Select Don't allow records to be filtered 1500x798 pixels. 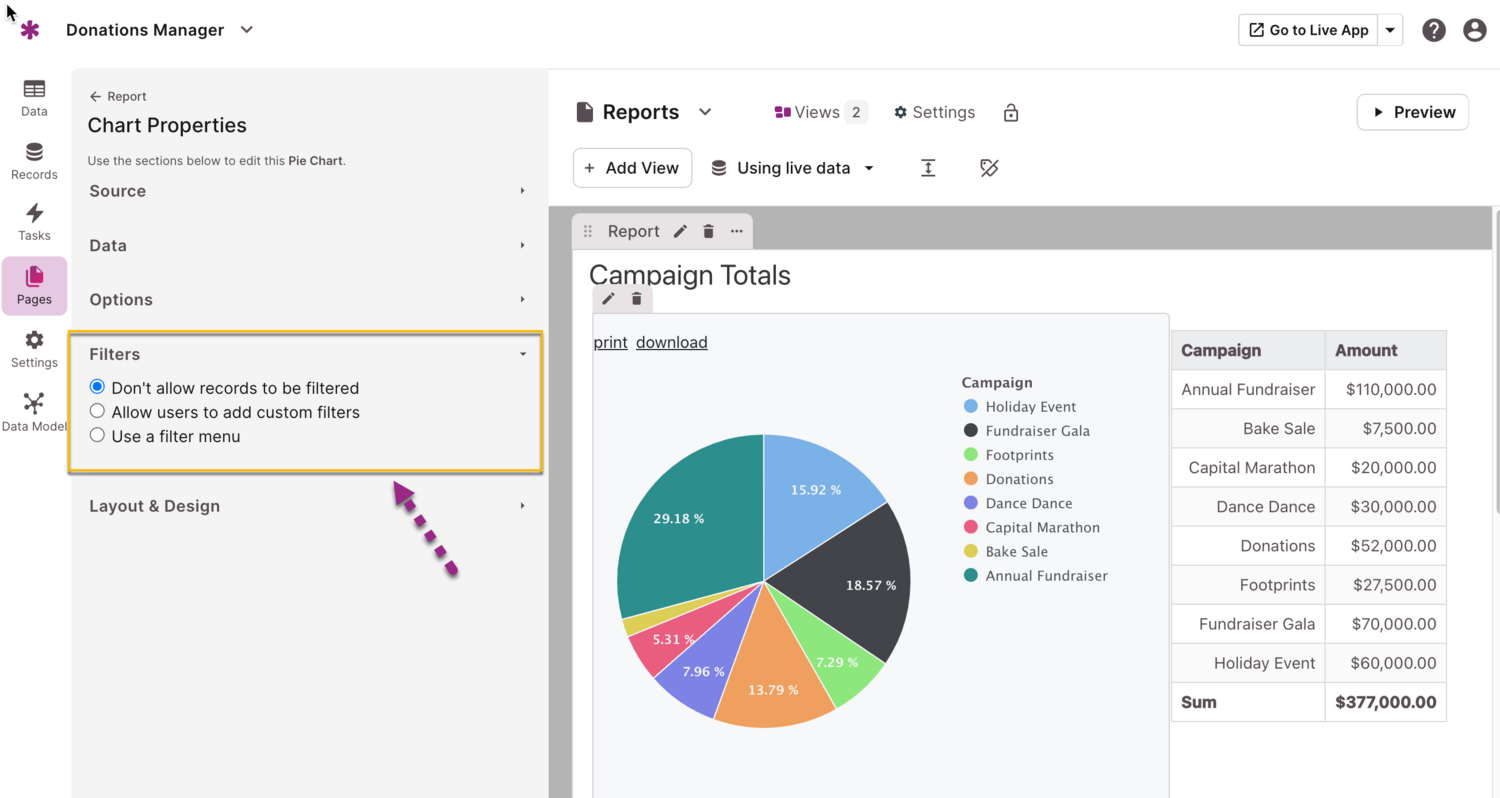point(97,387)
